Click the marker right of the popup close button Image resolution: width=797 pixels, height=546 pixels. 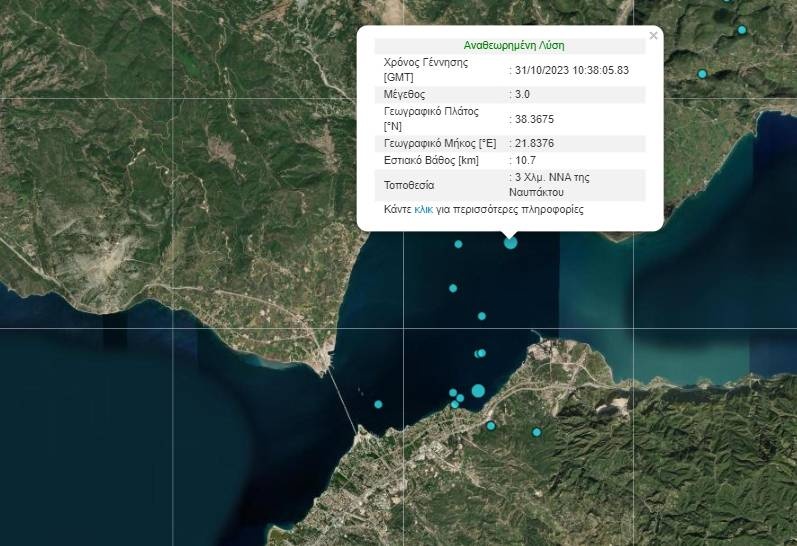point(702,74)
